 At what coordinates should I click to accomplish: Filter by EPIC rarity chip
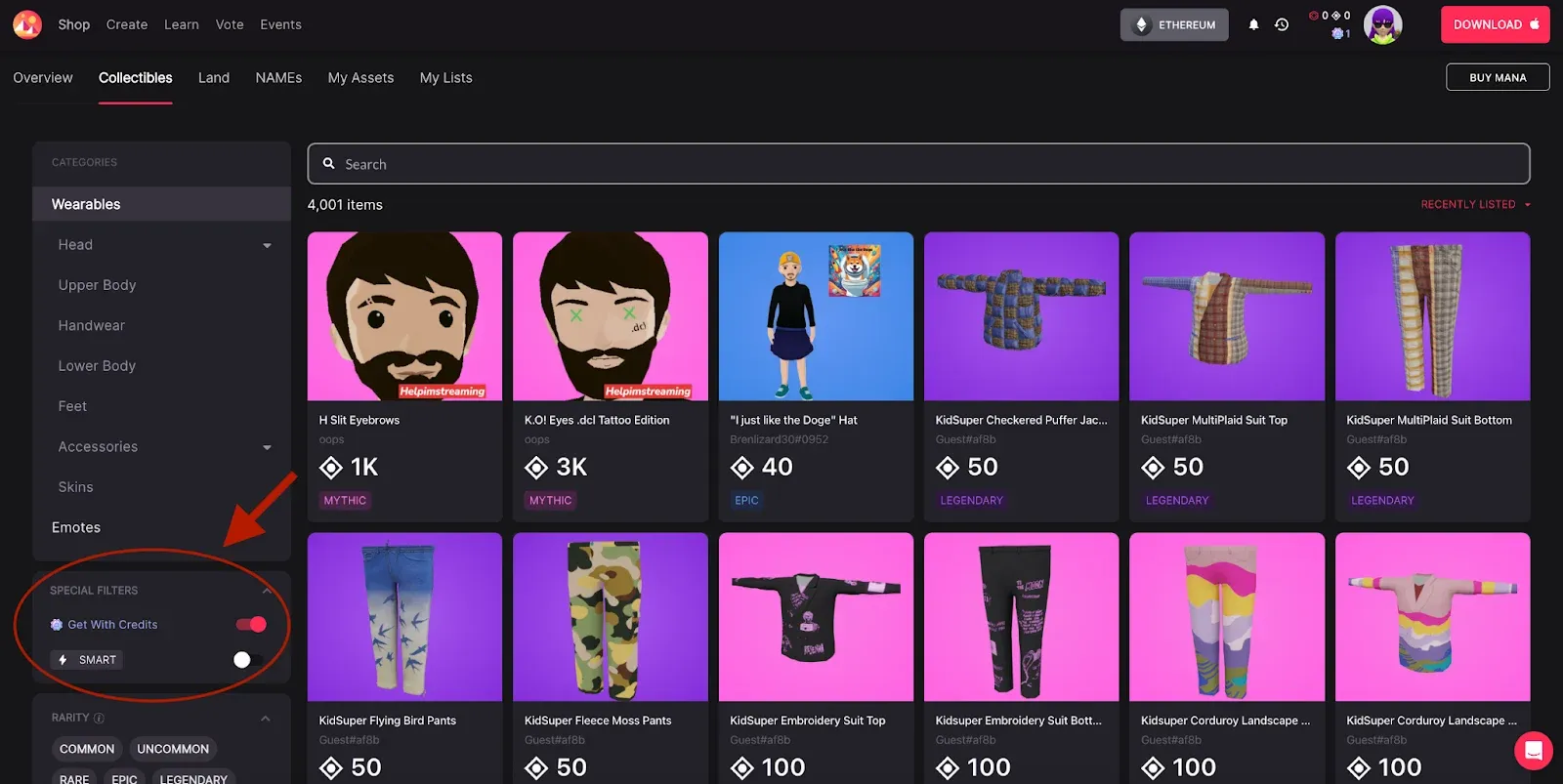[124, 778]
